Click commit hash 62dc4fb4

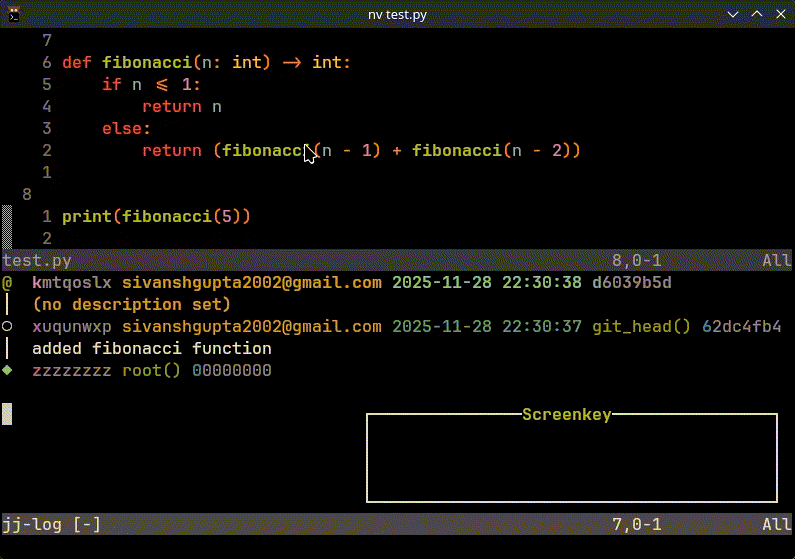[741, 327]
